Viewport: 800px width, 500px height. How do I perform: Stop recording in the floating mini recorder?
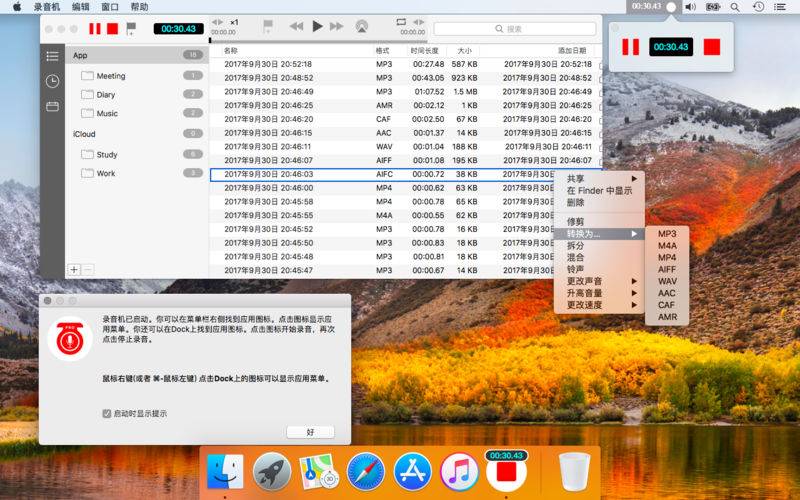(712, 47)
